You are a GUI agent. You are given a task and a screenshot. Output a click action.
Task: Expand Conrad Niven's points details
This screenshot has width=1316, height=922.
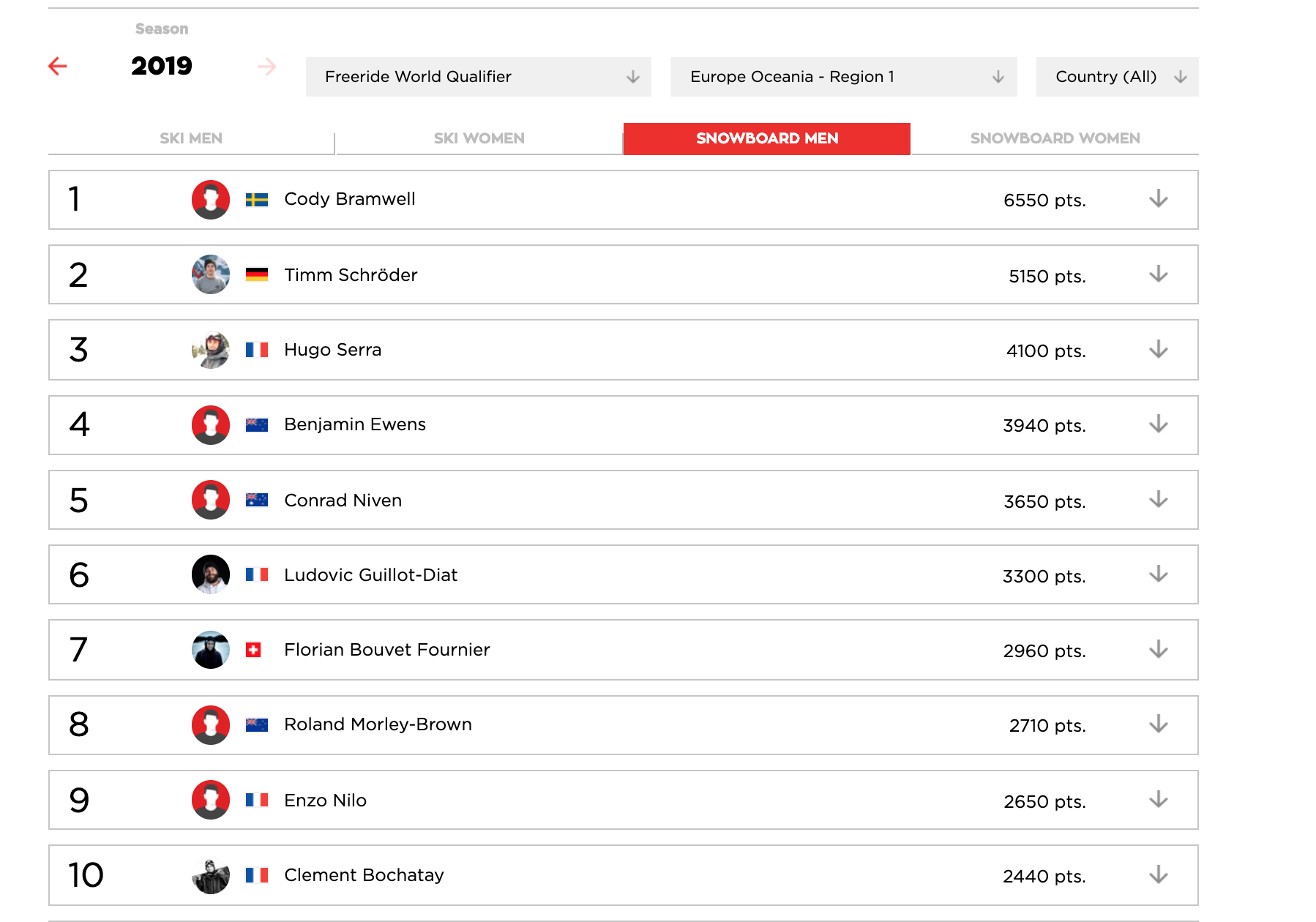point(1158,500)
